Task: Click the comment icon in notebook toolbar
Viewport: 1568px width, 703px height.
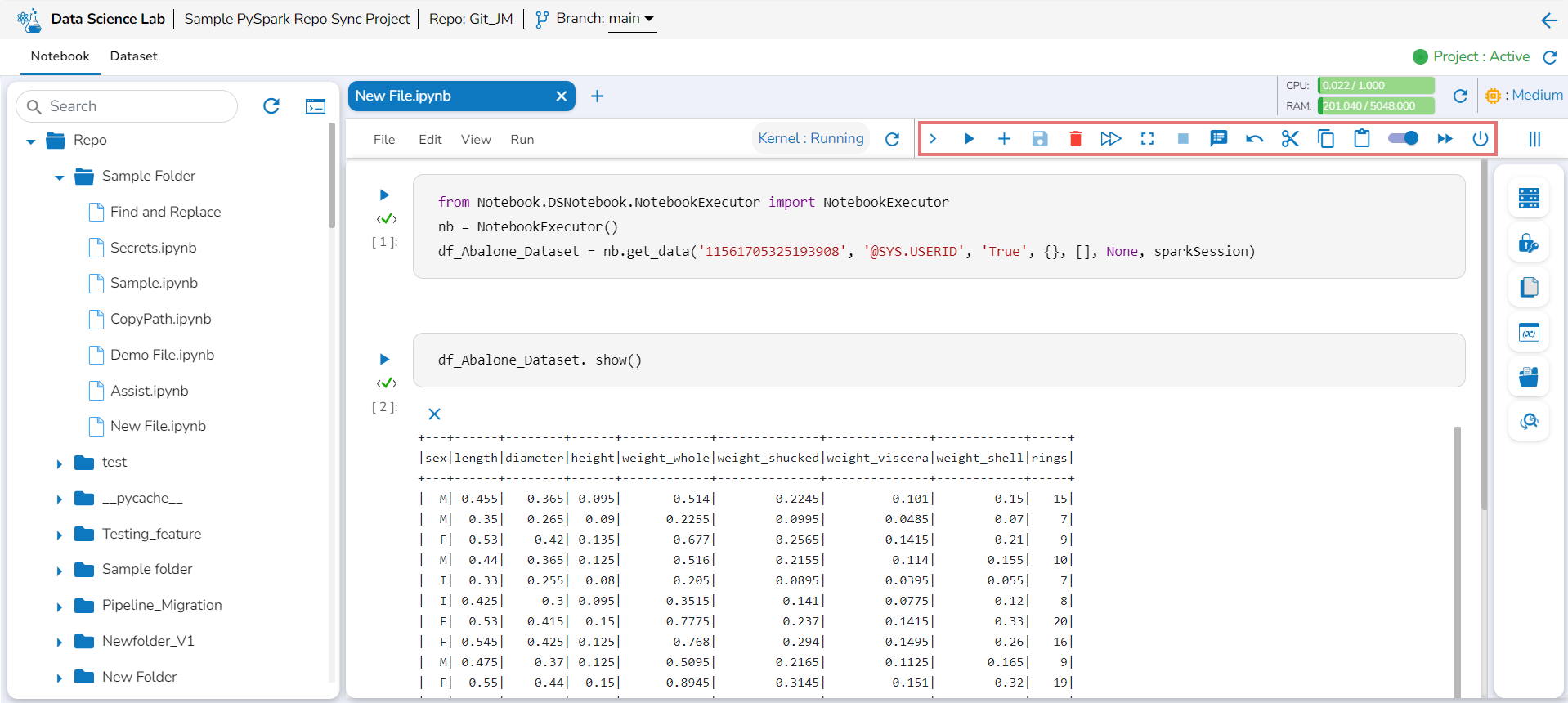Action: click(x=1218, y=139)
